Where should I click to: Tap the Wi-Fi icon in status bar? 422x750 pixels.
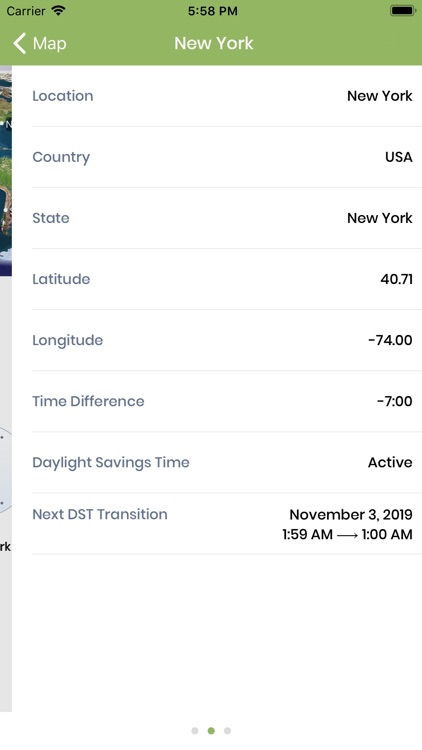(x=58, y=11)
